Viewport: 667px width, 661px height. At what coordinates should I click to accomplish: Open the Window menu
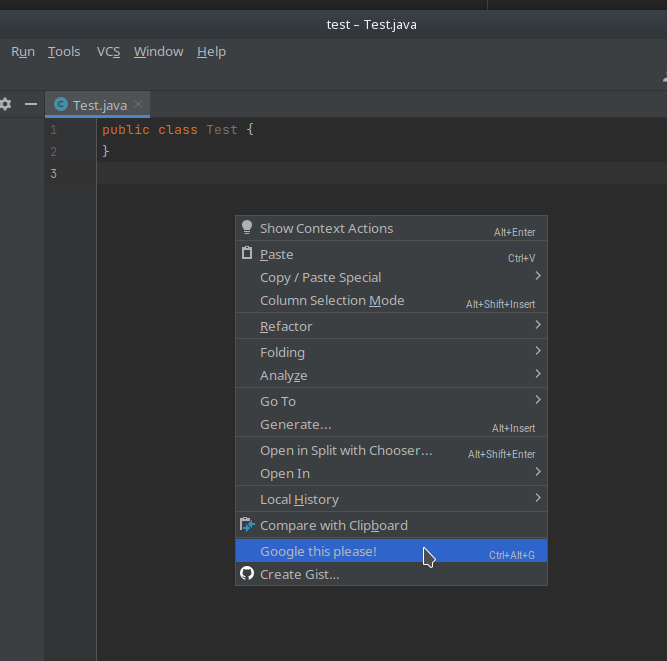tap(158, 51)
